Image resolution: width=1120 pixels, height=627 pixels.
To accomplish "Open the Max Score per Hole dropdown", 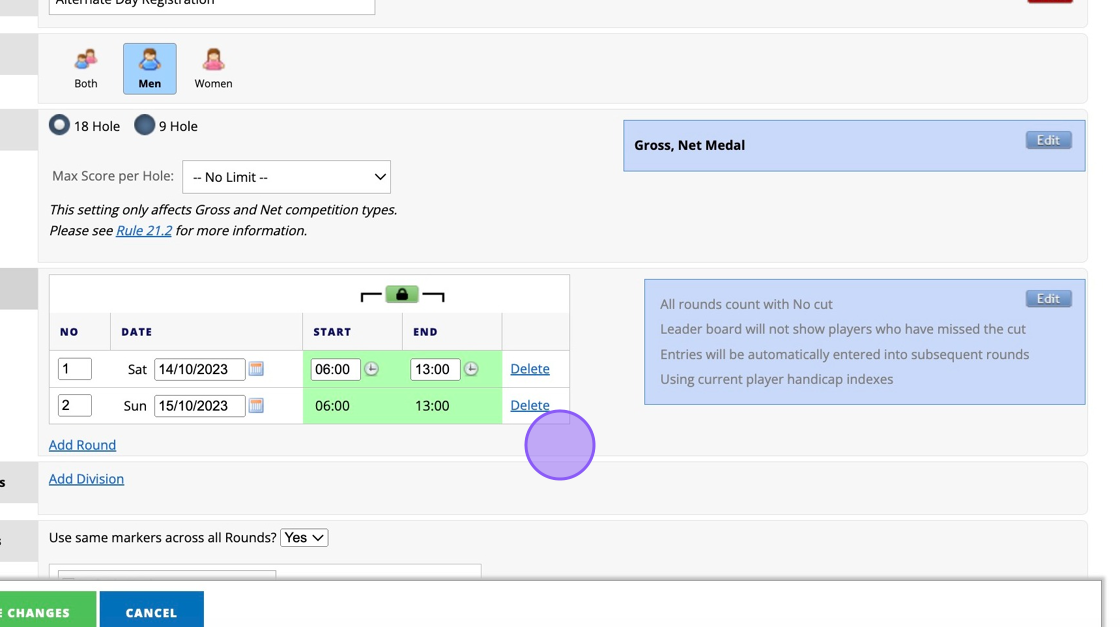I will pos(286,177).
